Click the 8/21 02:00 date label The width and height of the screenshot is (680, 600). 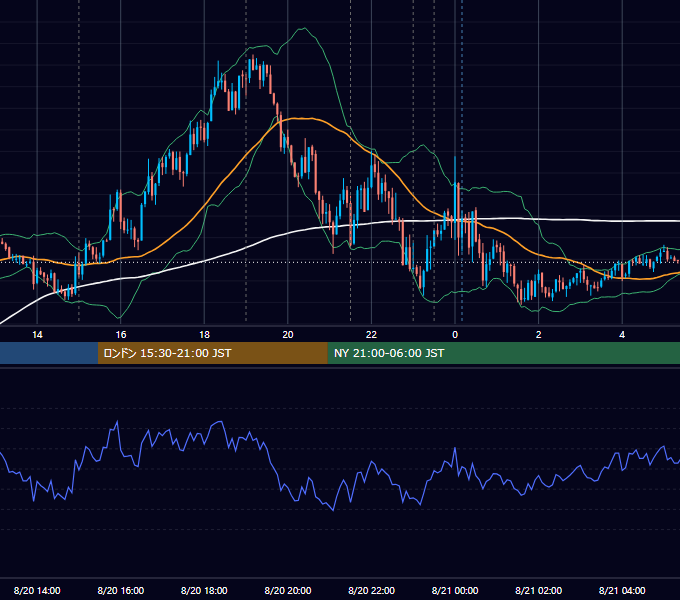539,590
